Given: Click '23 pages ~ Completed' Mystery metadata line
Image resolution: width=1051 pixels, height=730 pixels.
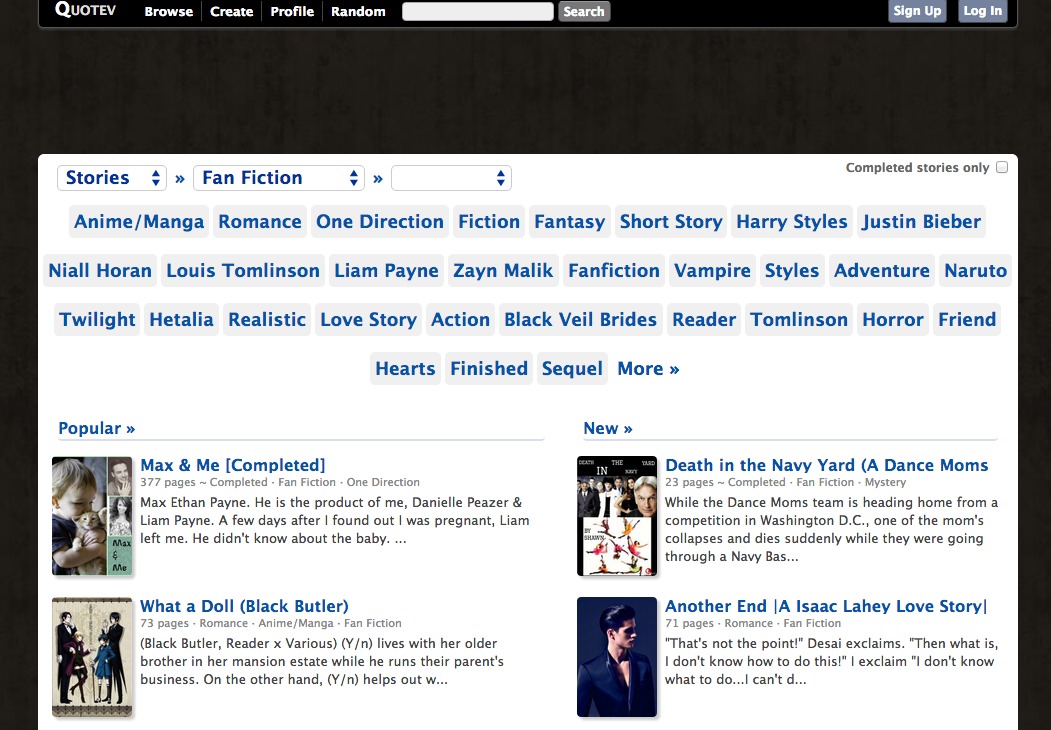Looking at the screenshot, I should [x=785, y=482].
